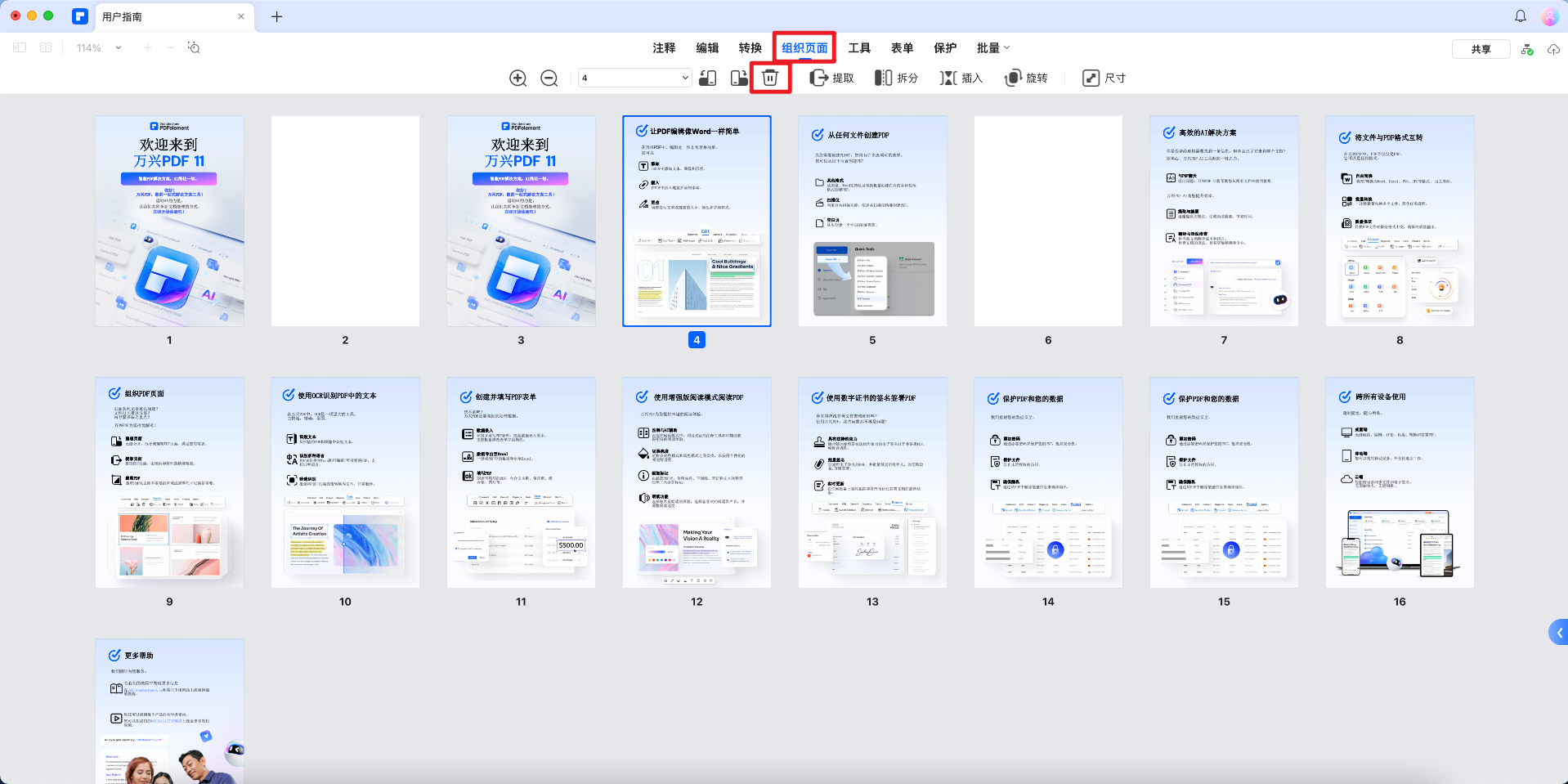Screen dimensions: 1568x784
Task: Expand the 批量 dropdown menu
Action: 992,47
